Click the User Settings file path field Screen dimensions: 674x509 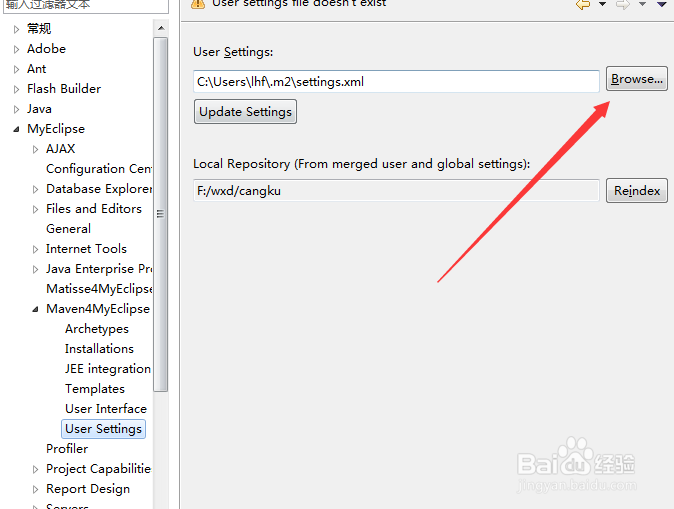point(396,81)
